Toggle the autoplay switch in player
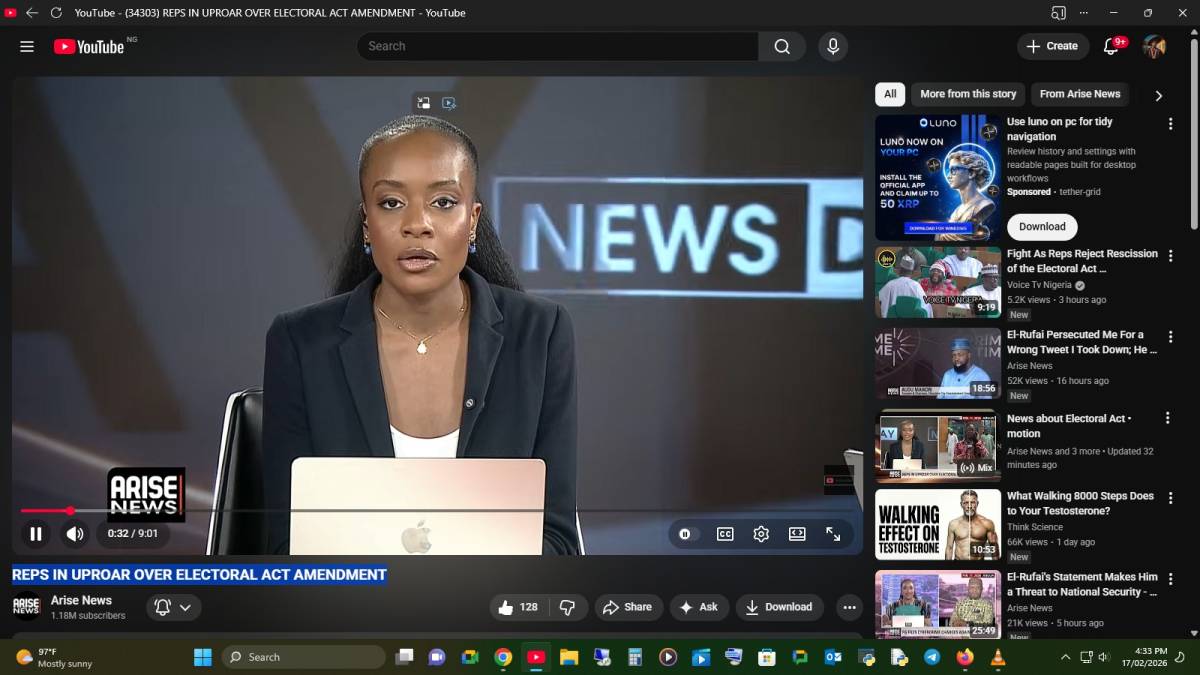The height and width of the screenshot is (675, 1200). coord(685,534)
